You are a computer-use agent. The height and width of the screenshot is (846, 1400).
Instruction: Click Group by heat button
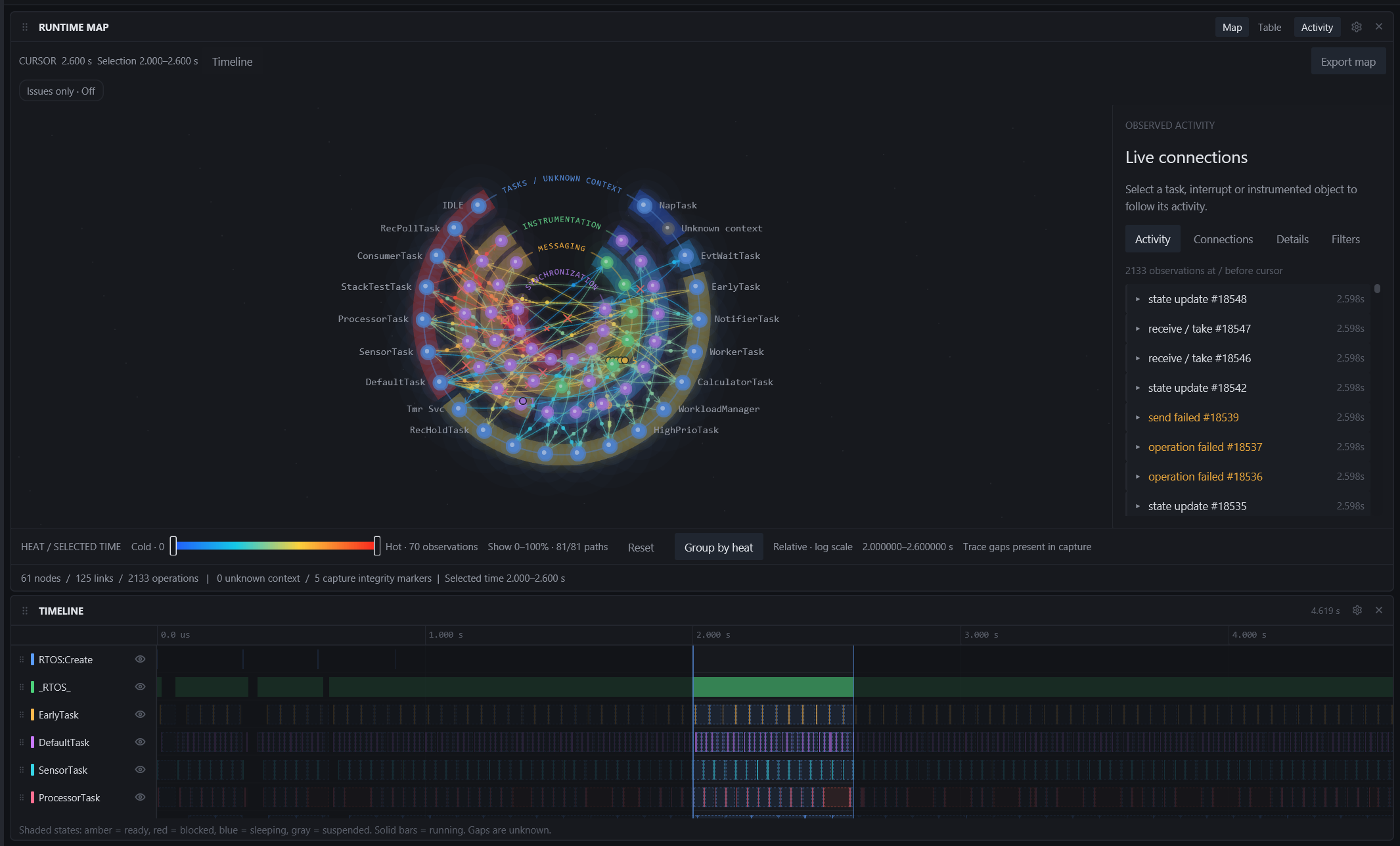pos(718,548)
